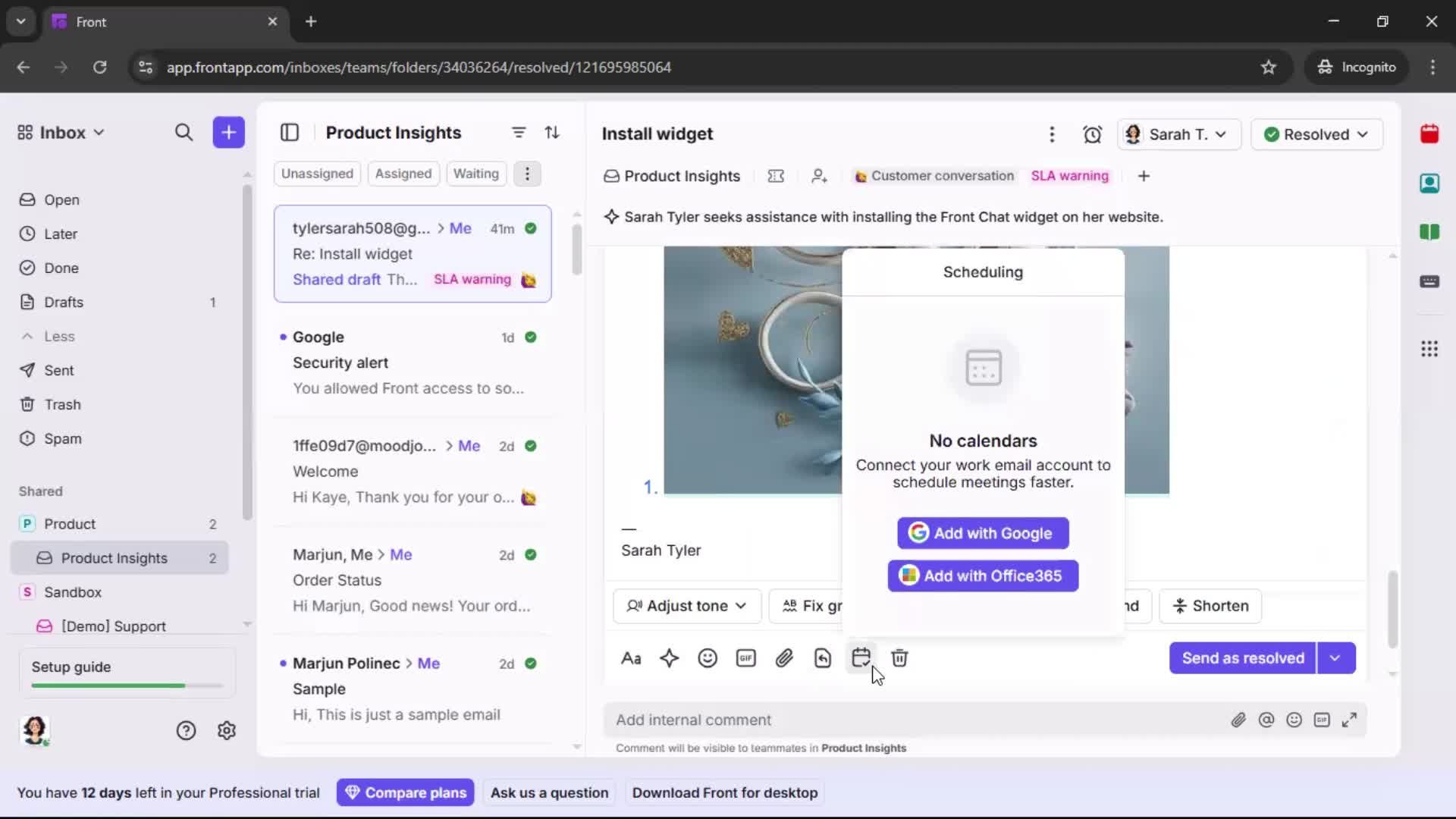The width and height of the screenshot is (1456, 819).
Task: Mention a teammate using the @ icon
Action: tap(1266, 720)
